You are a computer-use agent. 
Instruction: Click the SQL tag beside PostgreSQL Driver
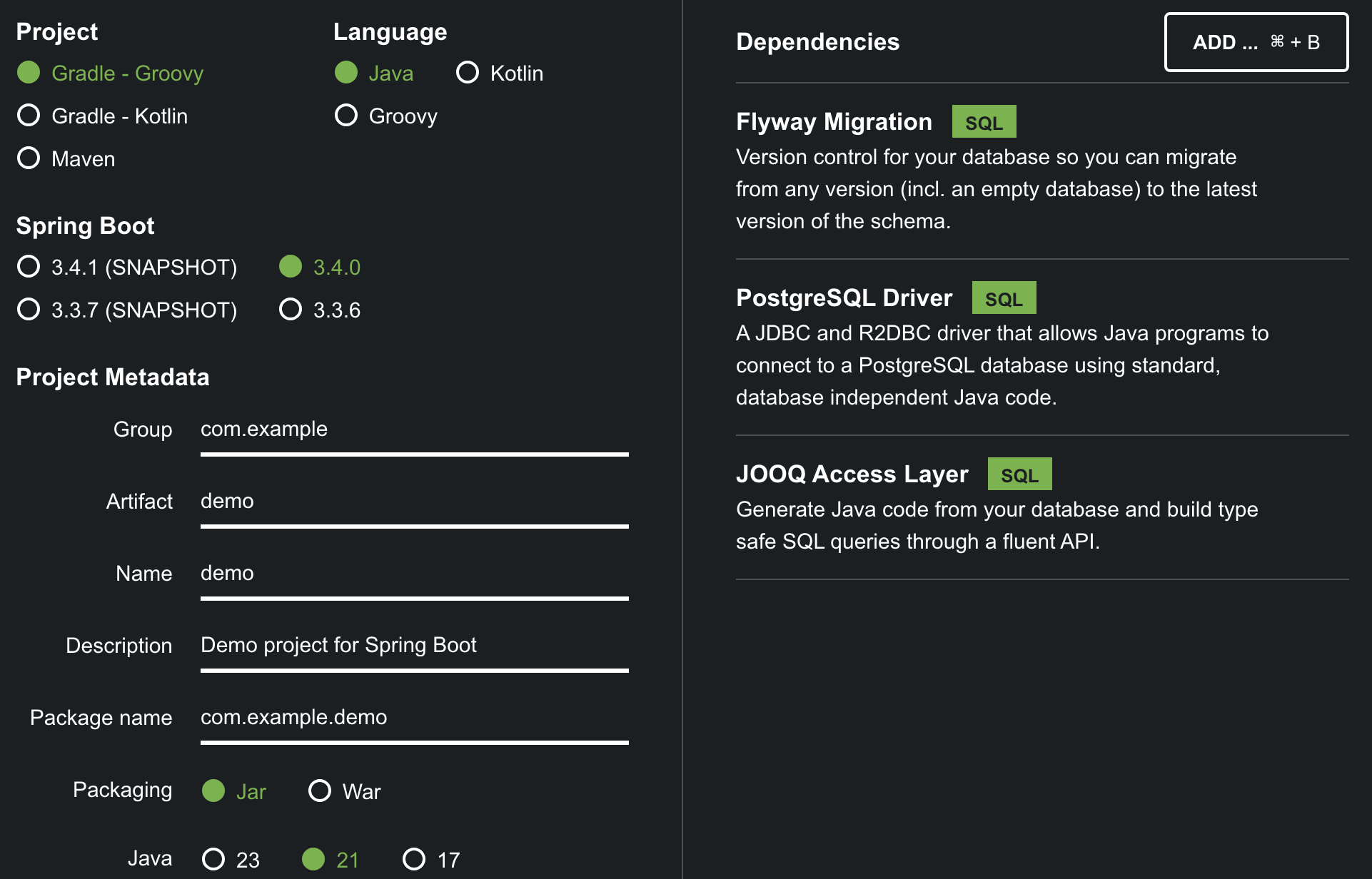point(1004,298)
